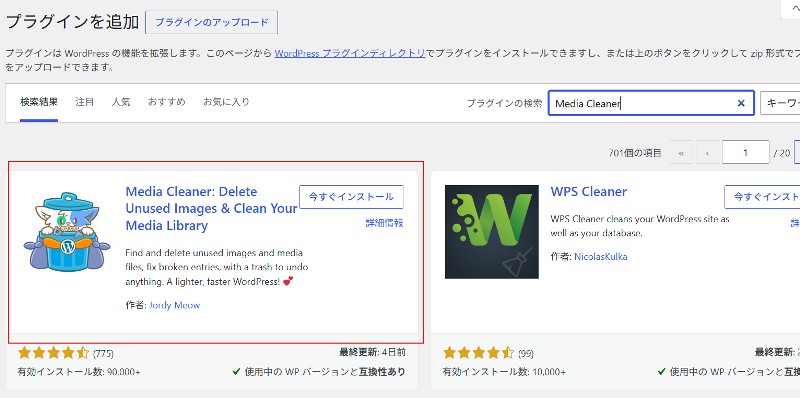The height and width of the screenshot is (398, 800).
Task: Open the WPS Cleaner plugin logo thumbnail
Action: coord(492,232)
